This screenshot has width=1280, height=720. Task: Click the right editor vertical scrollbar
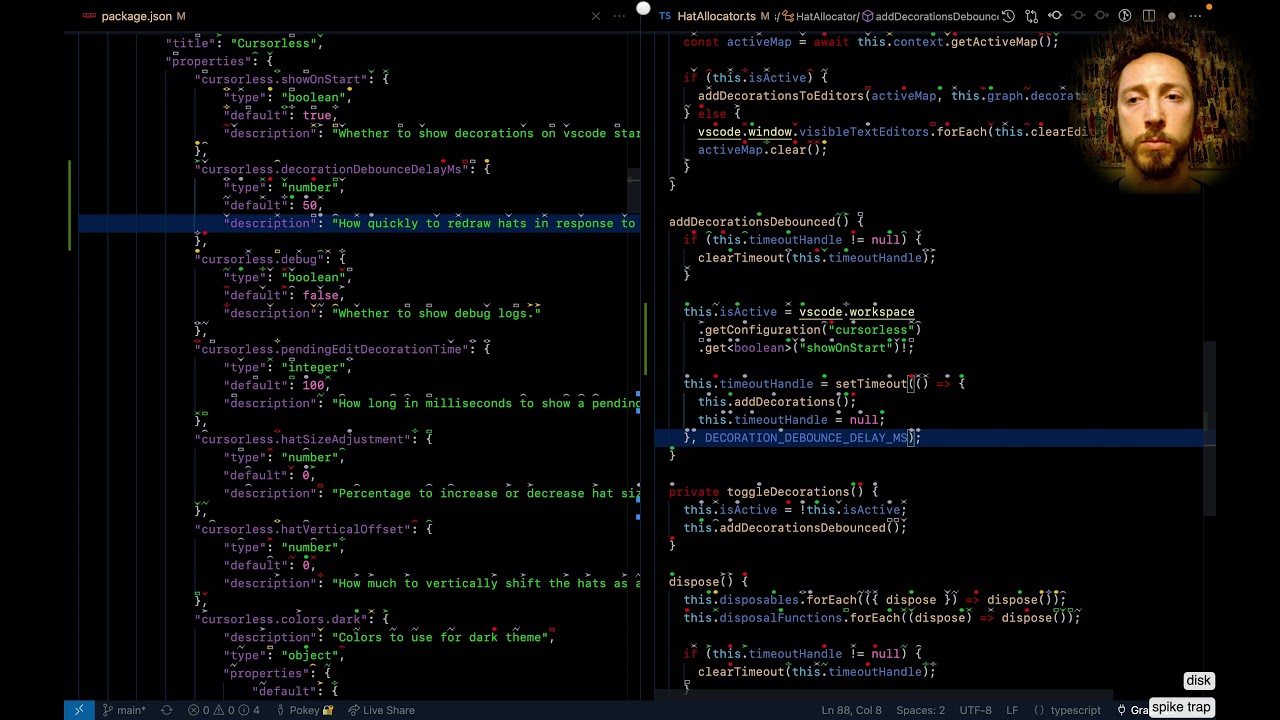[1210, 430]
